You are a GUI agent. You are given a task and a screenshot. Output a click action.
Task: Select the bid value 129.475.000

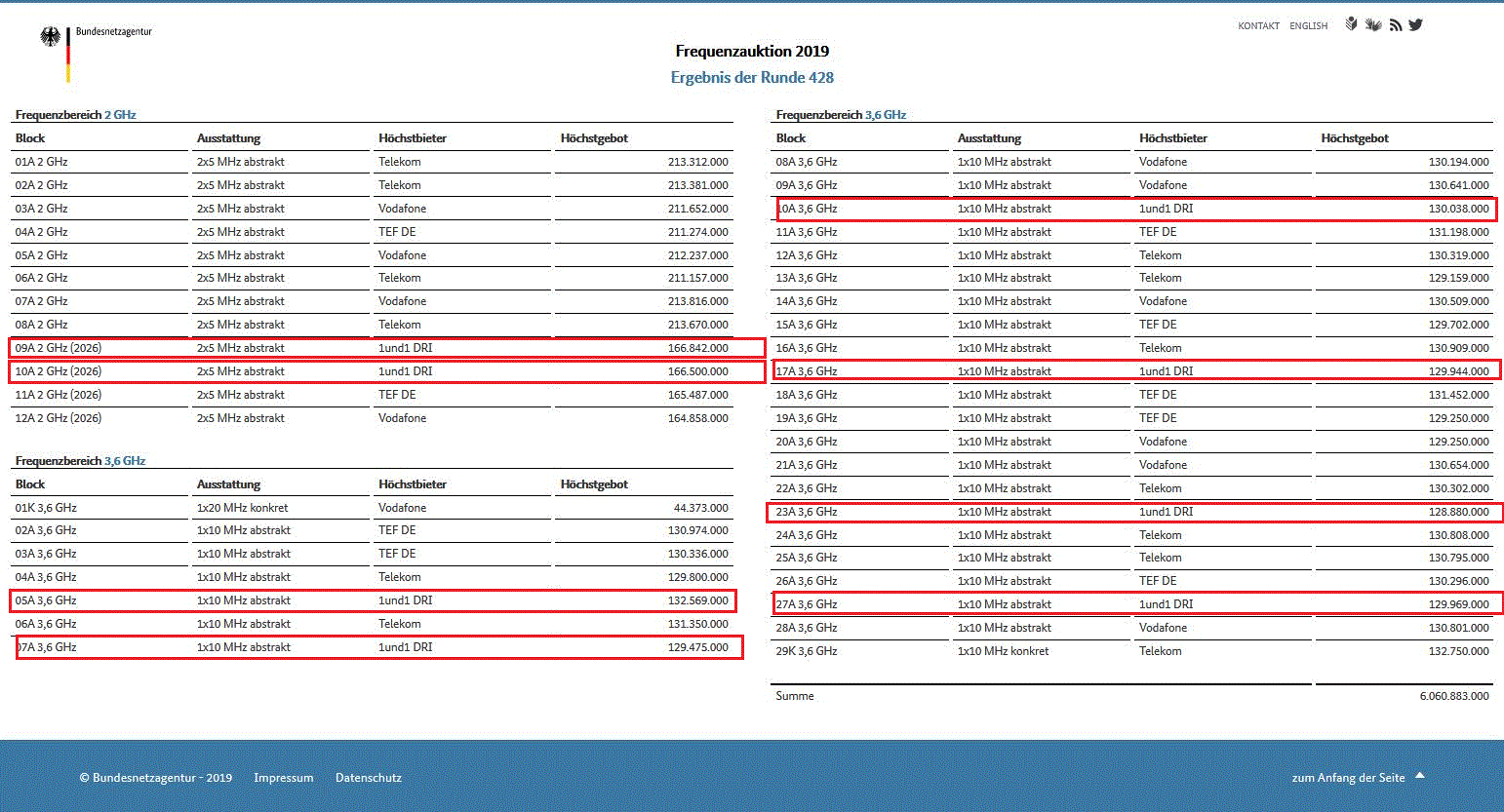coord(698,647)
